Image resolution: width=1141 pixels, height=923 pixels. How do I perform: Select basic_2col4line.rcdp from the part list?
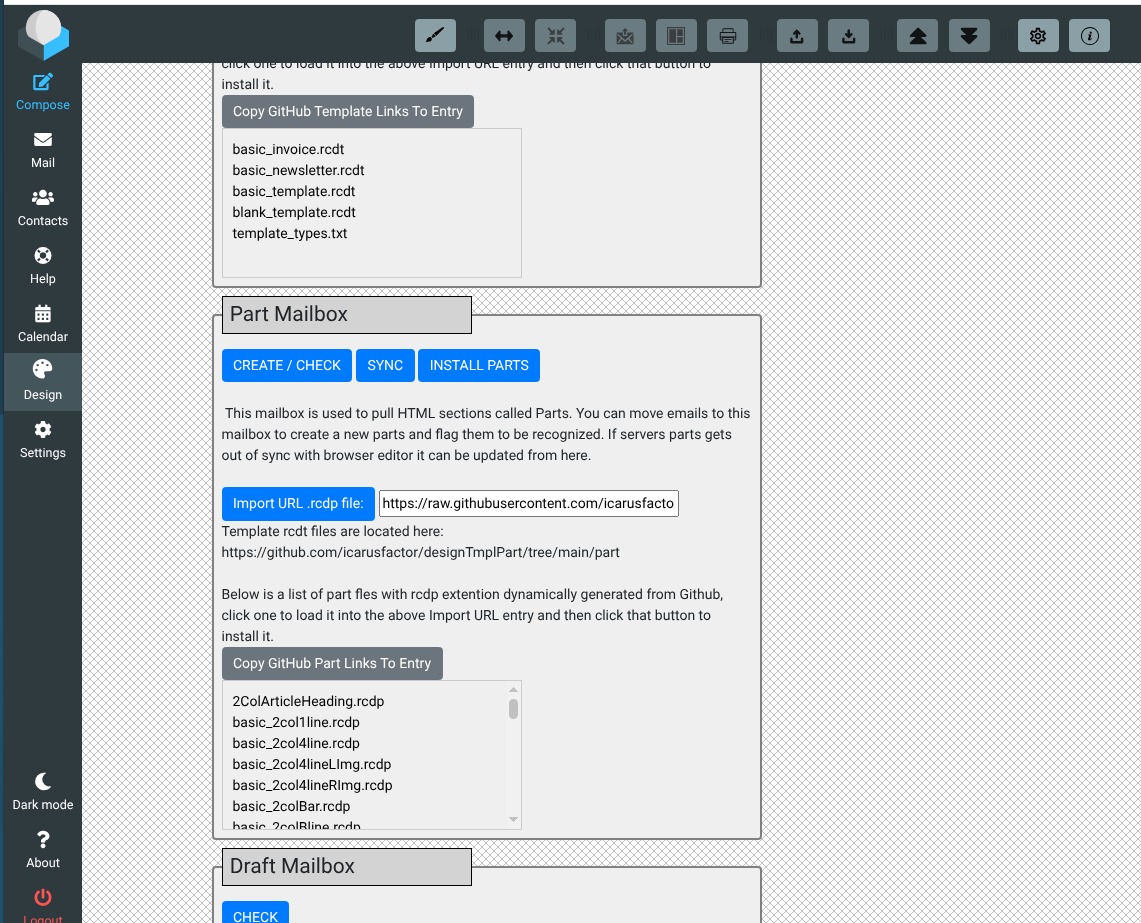pos(294,743)
